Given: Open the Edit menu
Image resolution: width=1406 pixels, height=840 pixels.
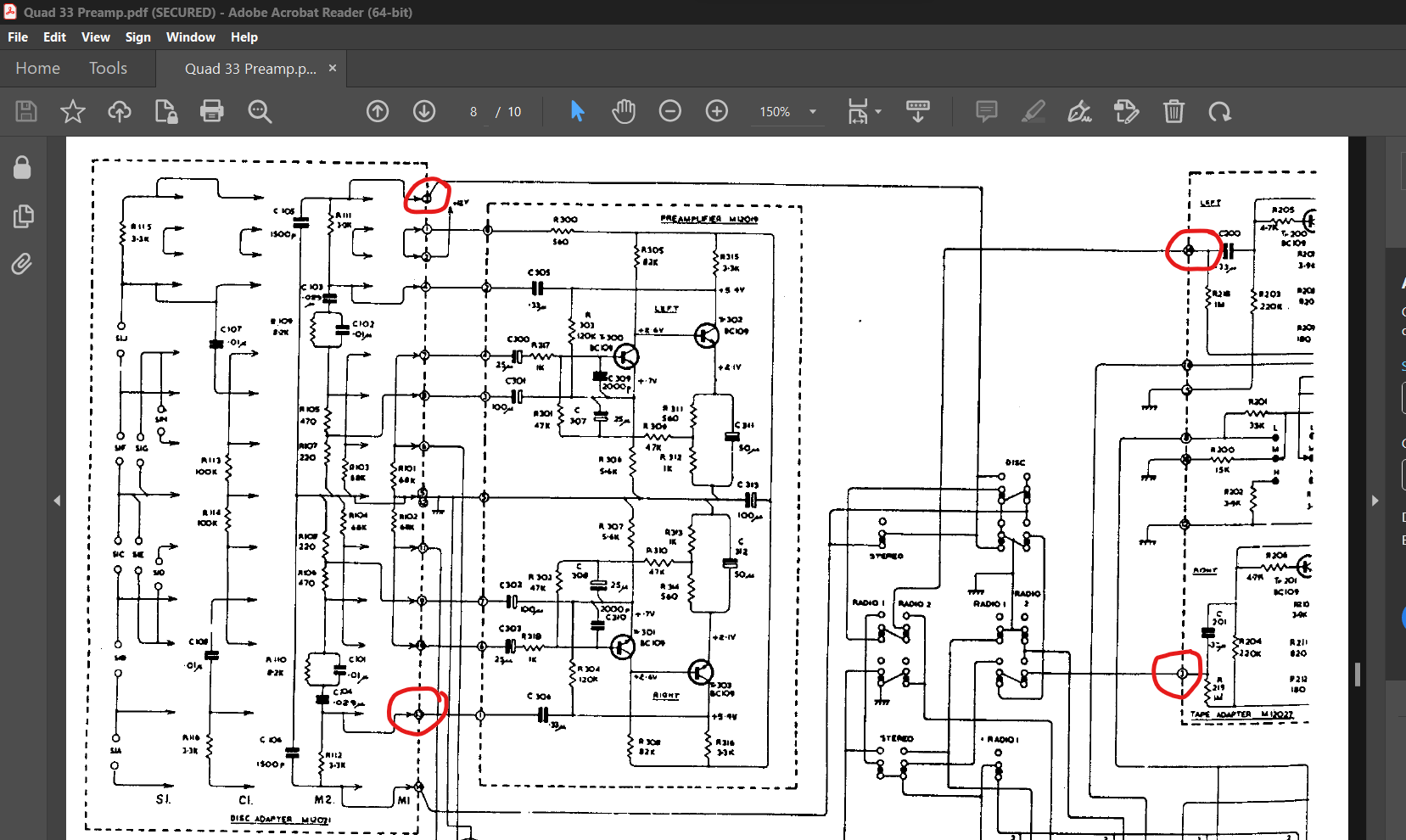Looking at the screenshot, I should 54,37.
